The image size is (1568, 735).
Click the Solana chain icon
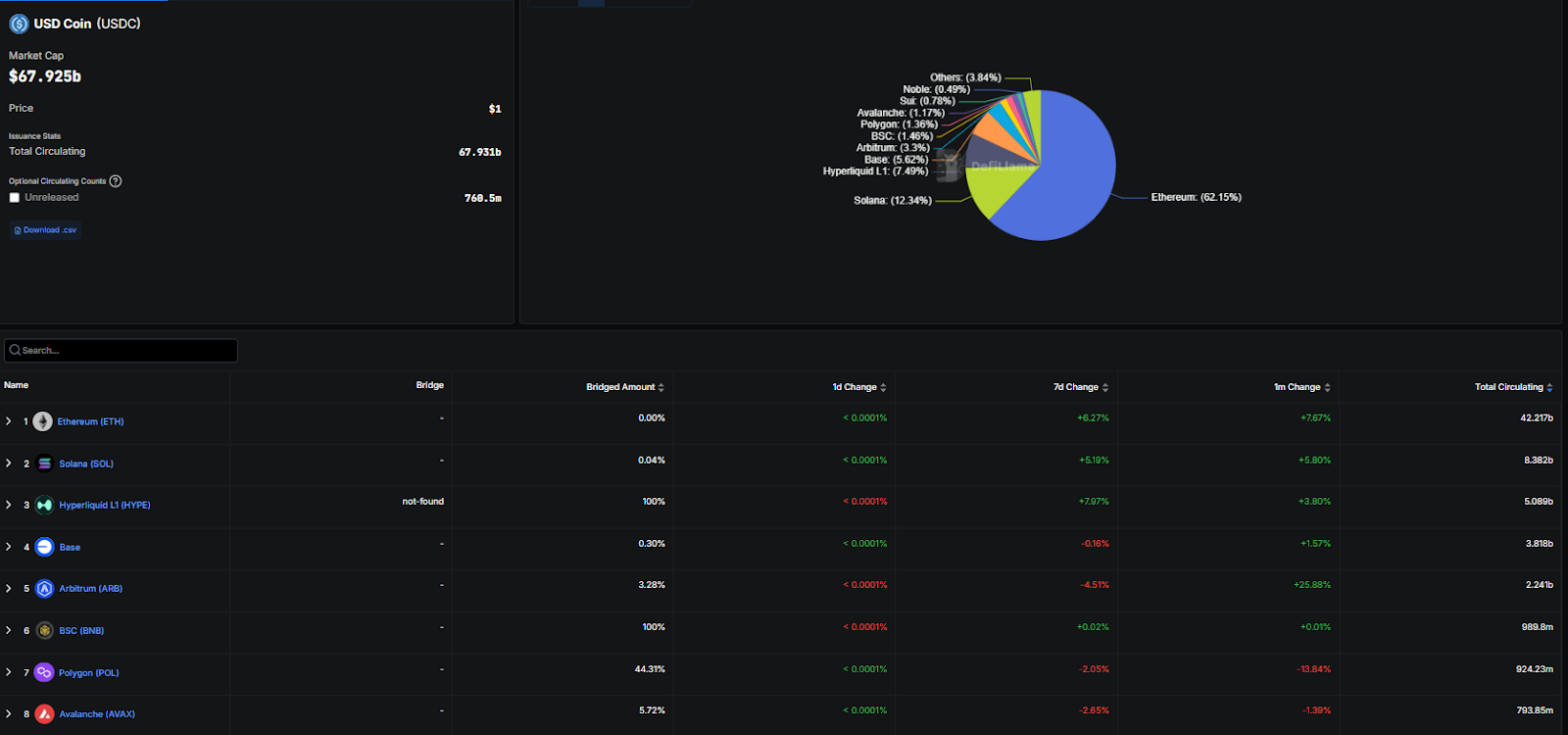44,464
